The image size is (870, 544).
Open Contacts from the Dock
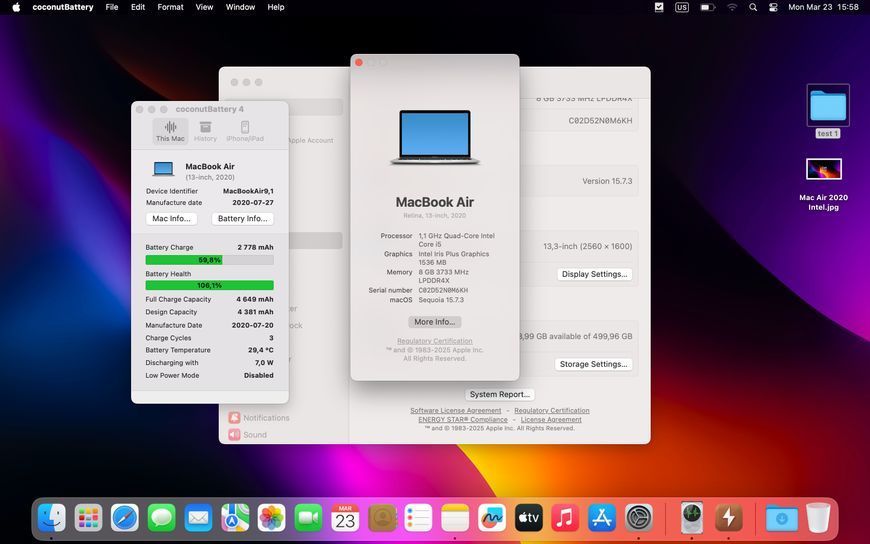tap(382, 518)
